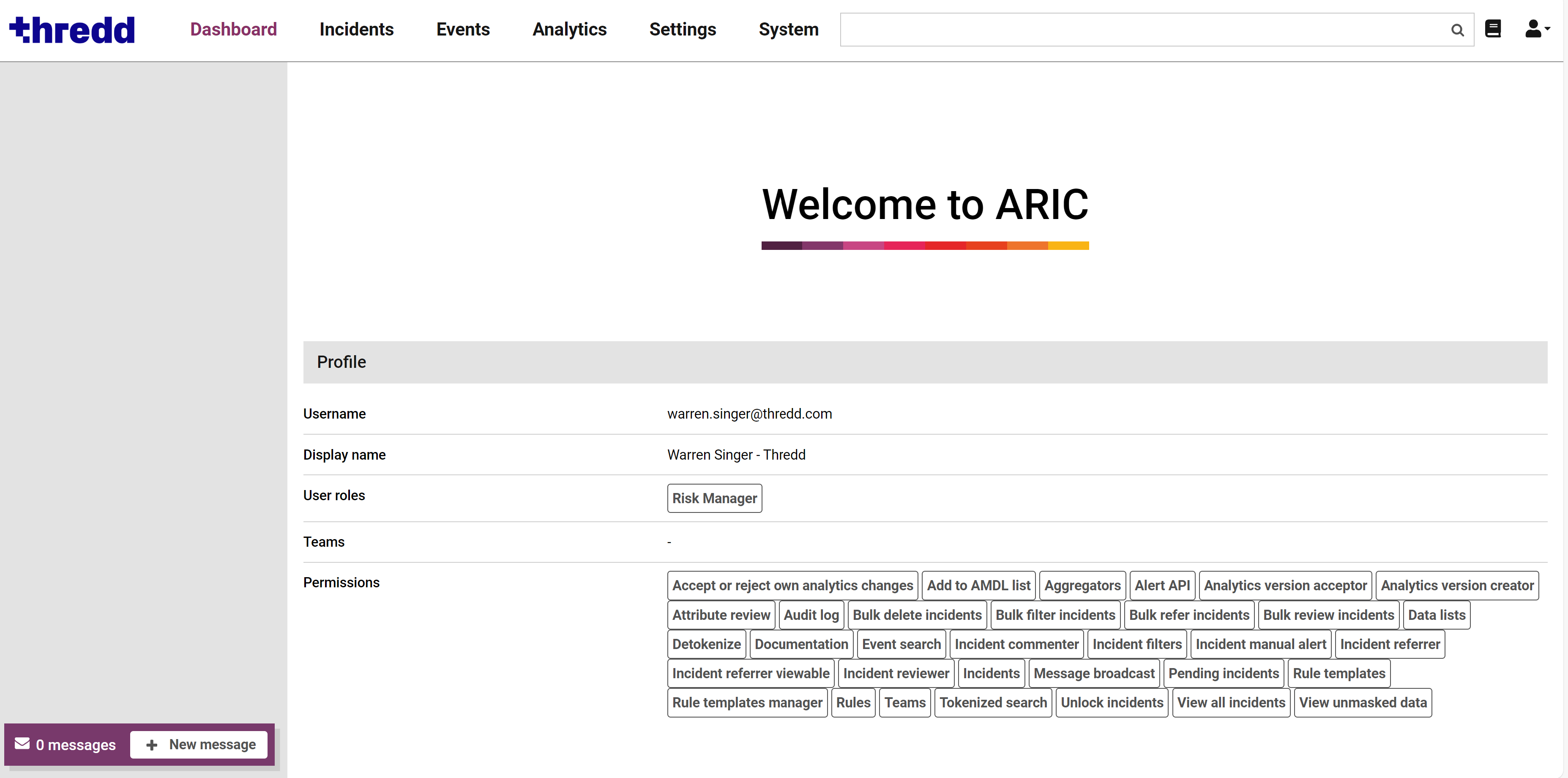Select the 'Teams' permission tag
1568x778 pixels.
click(x=904, y=702)
